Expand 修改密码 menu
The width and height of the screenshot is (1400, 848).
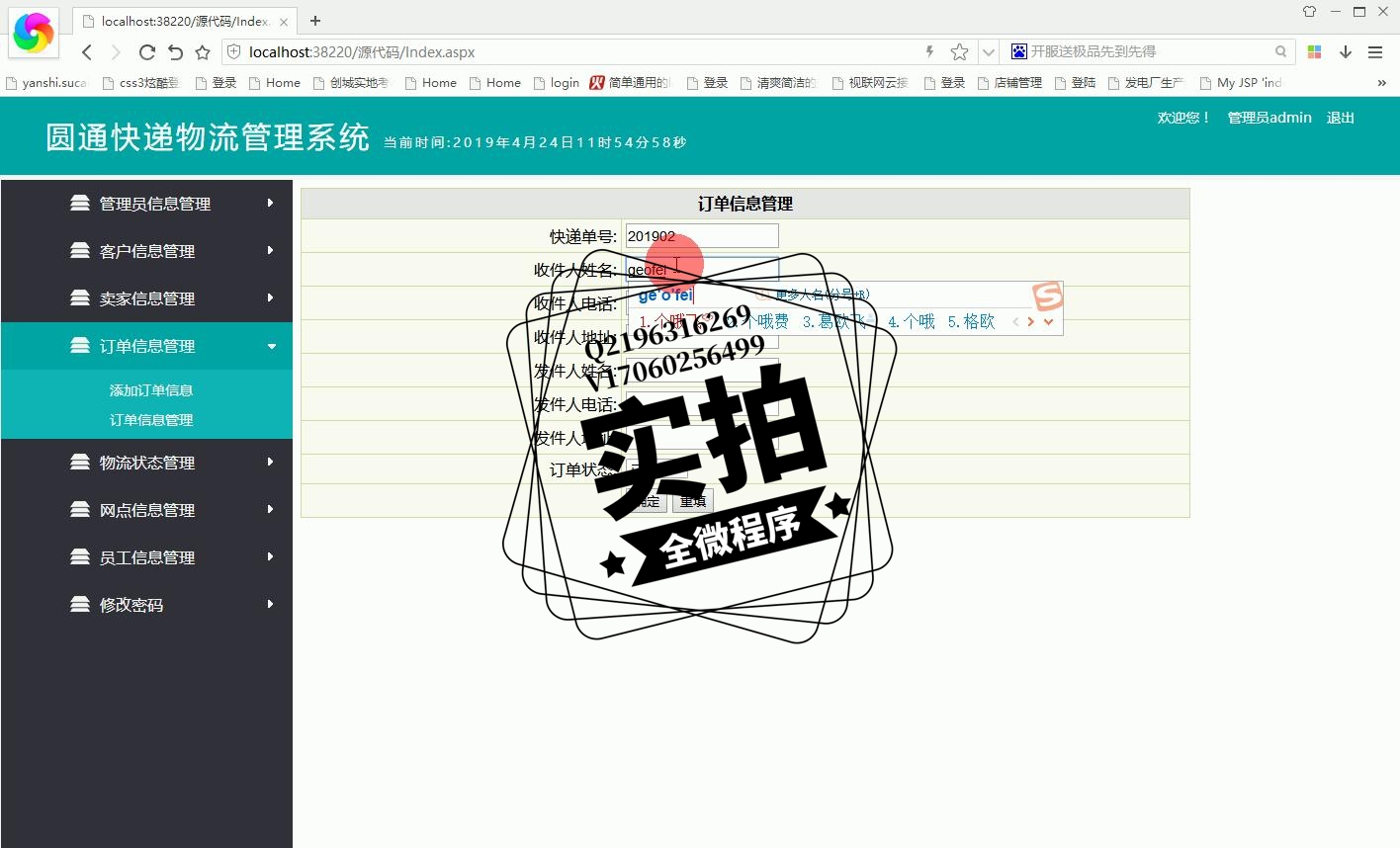tap(146, 605)
